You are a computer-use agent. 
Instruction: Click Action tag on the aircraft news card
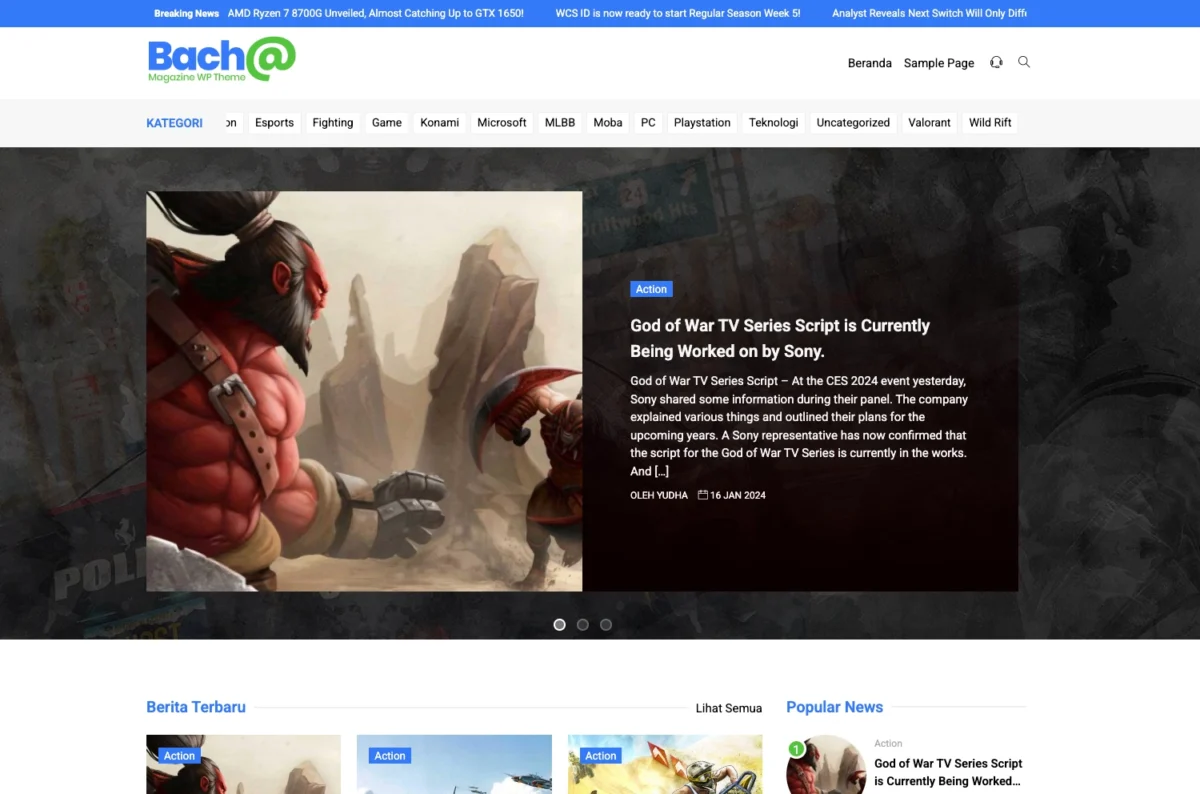390,756
